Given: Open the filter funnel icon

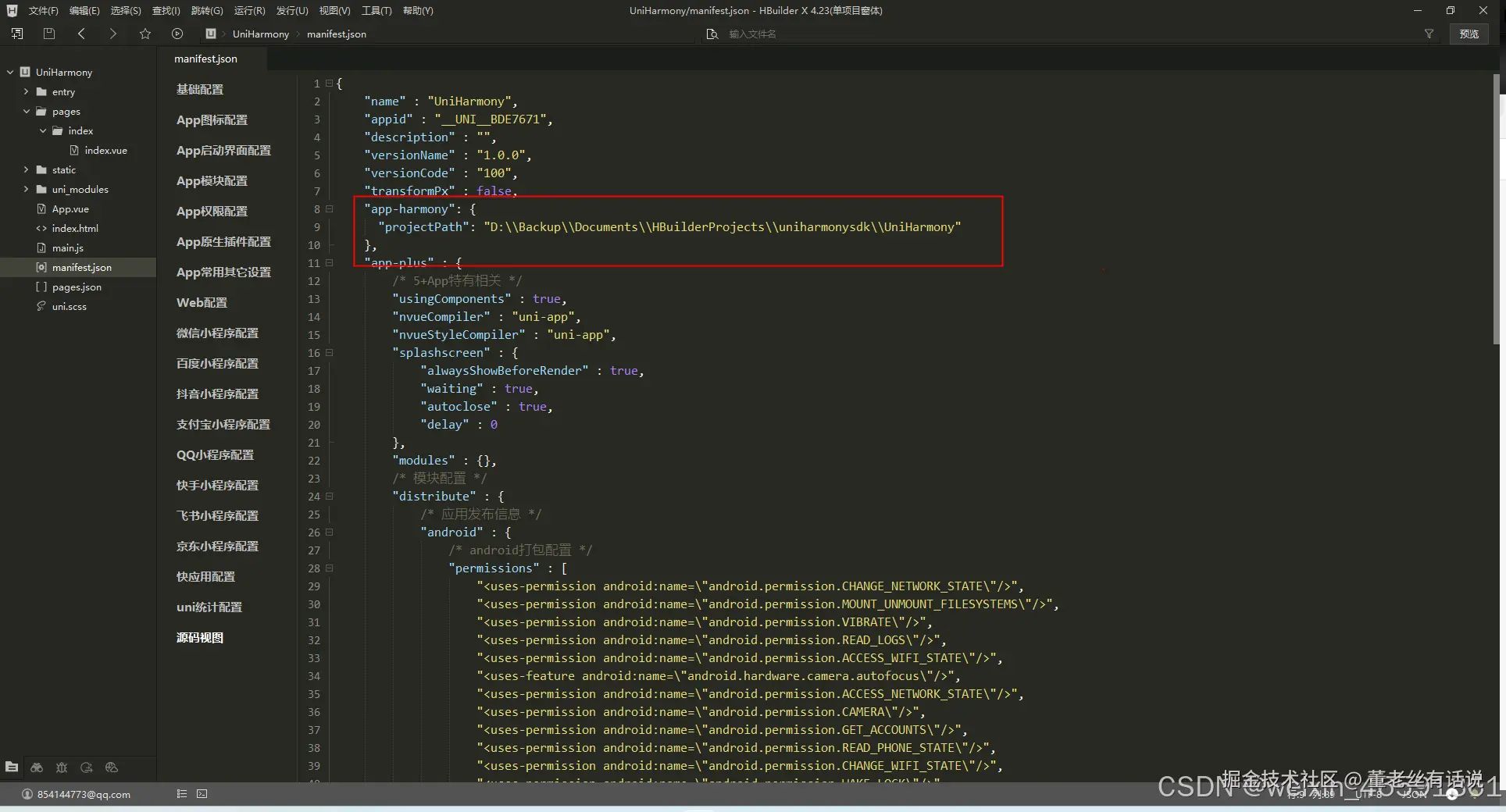Looking at the screenshot, I should point(1429,34).
